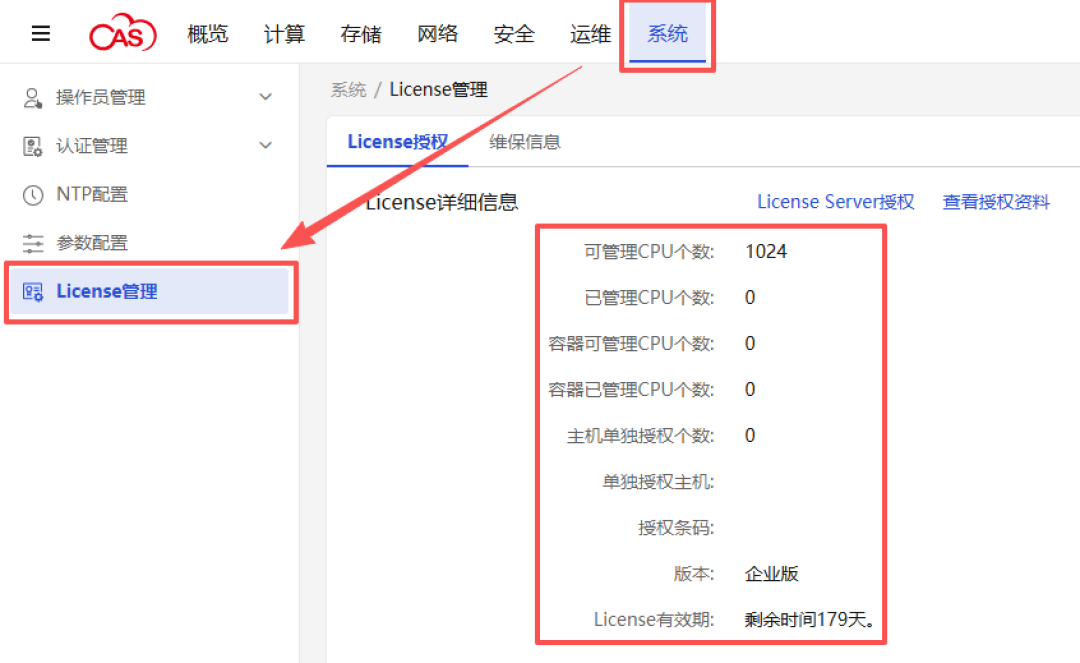
Task: Go to 参数配置 in the sidebar
Action: 92,243
